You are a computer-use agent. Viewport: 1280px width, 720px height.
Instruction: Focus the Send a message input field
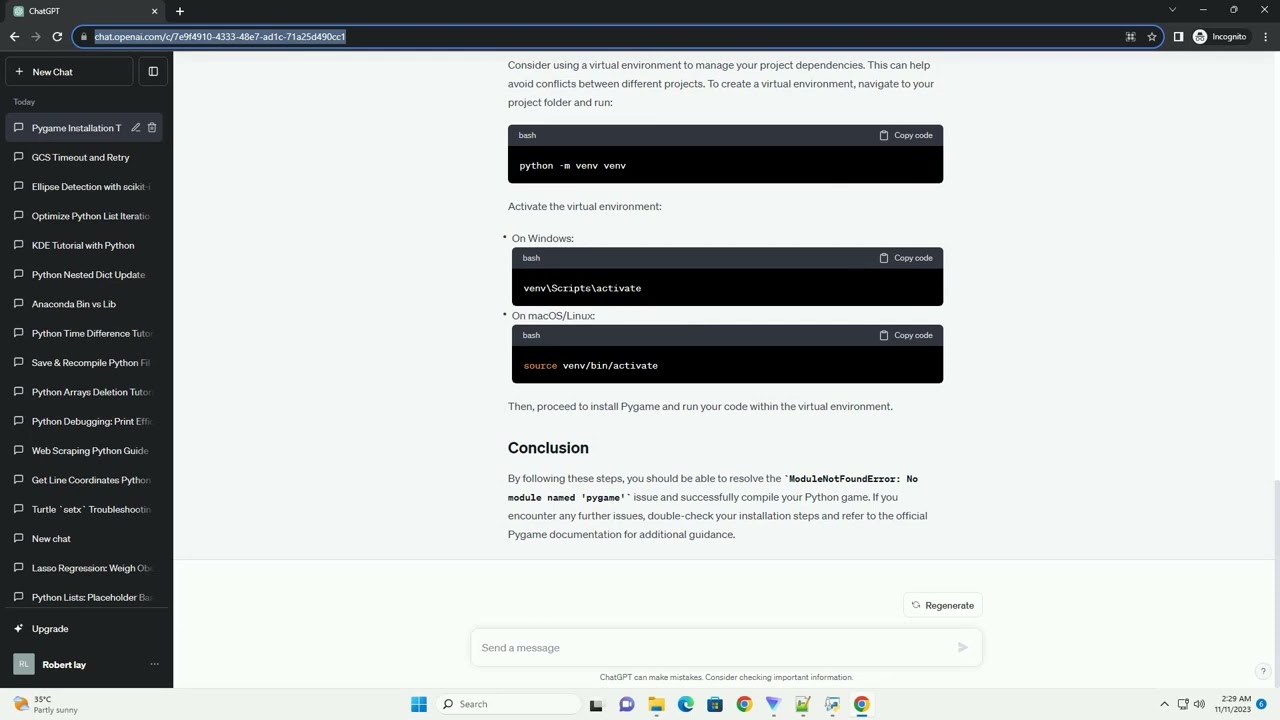pos(715,648)
